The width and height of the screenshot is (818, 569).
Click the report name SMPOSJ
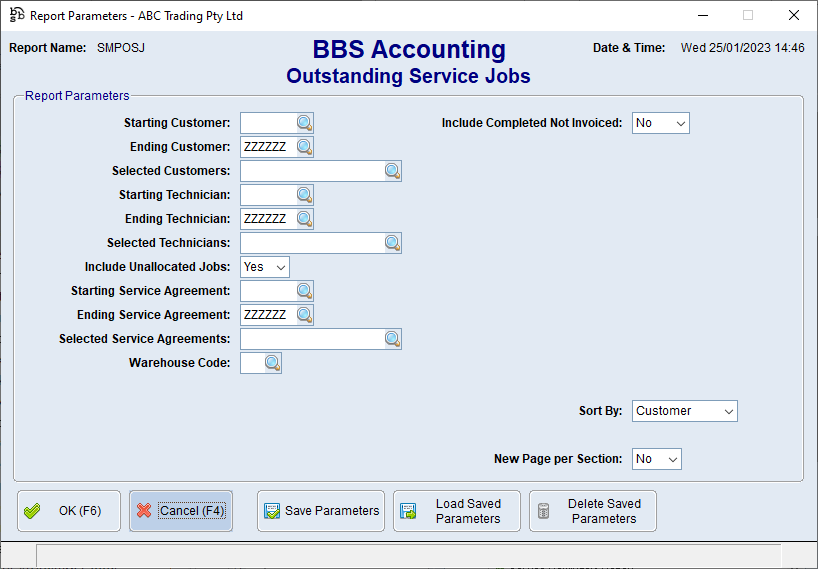click(121, 48)
